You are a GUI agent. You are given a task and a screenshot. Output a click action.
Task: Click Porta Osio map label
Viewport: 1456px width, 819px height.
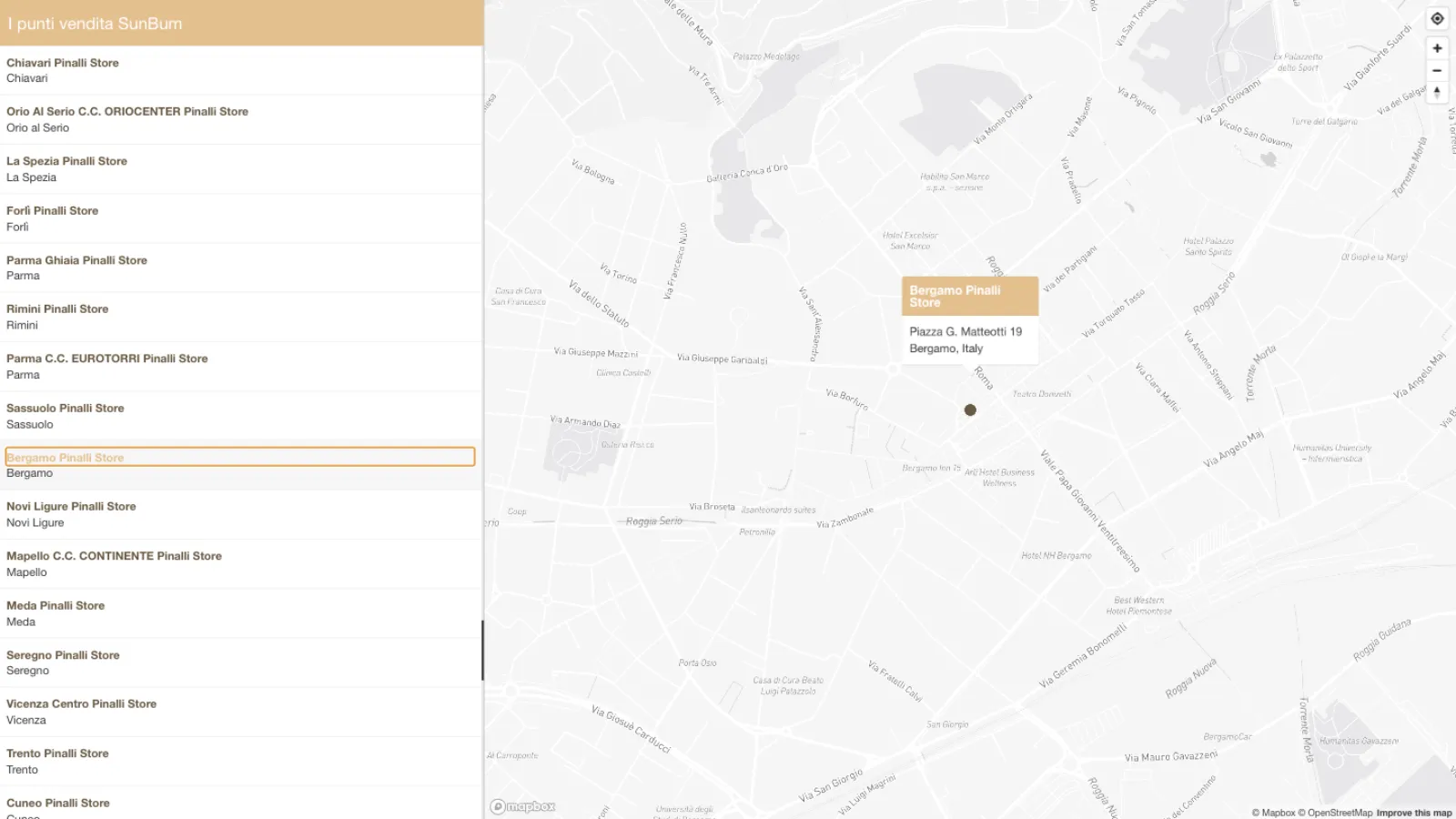pos(697,662)
